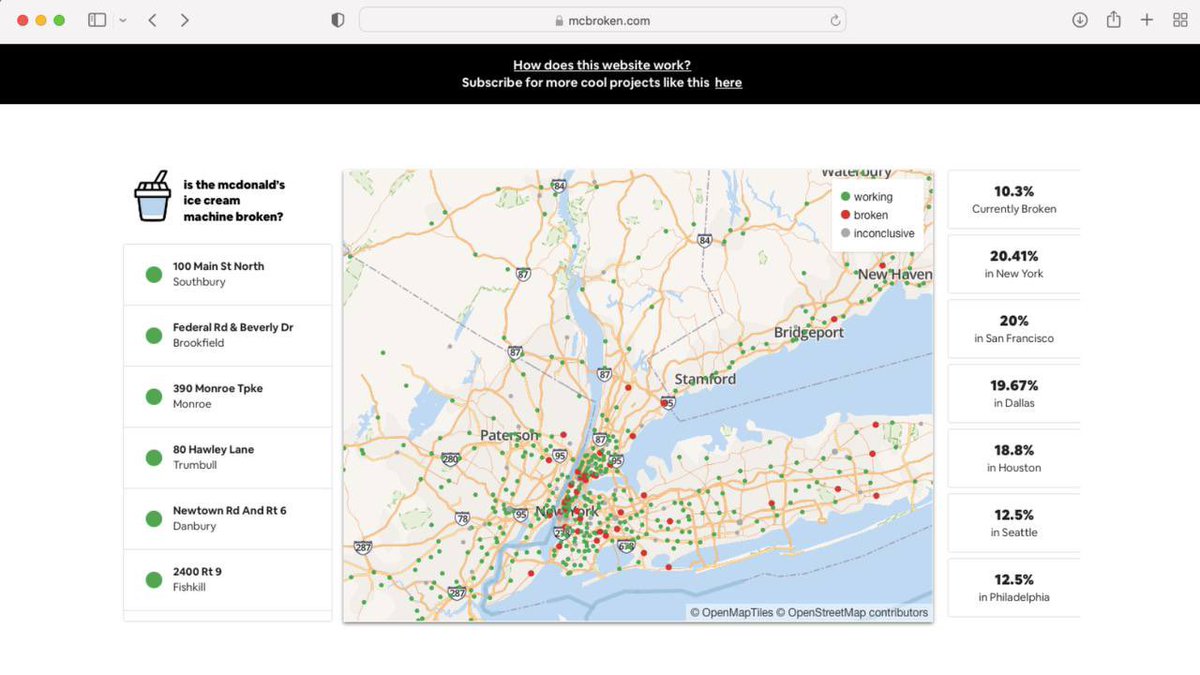Image resolution: width=1200 pixels, height=675 pixels.
Task: Open the share sheet icon
Action: 1113,19
